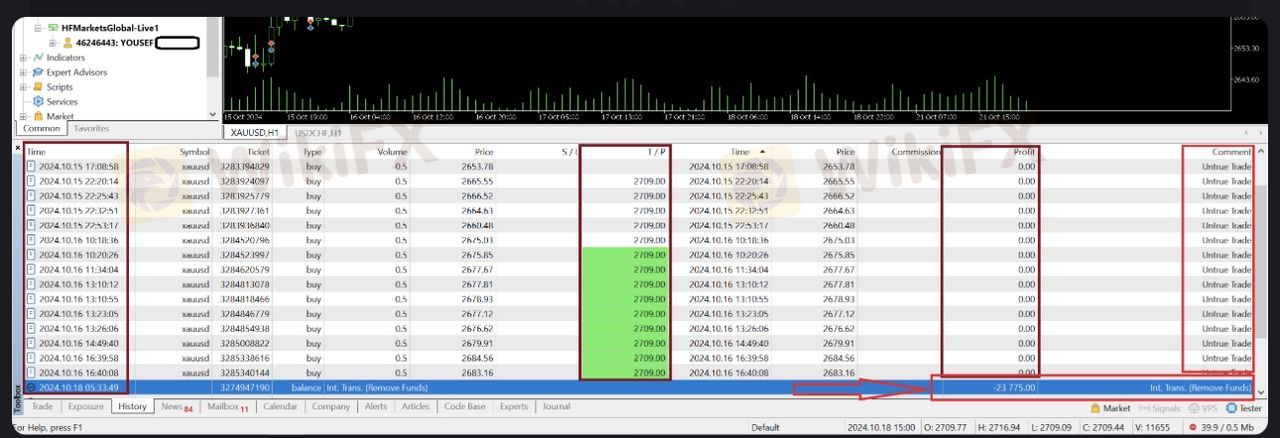
Task: Click order icon for 2024.10.16 11:34:04 row
Action: [31, 270]
